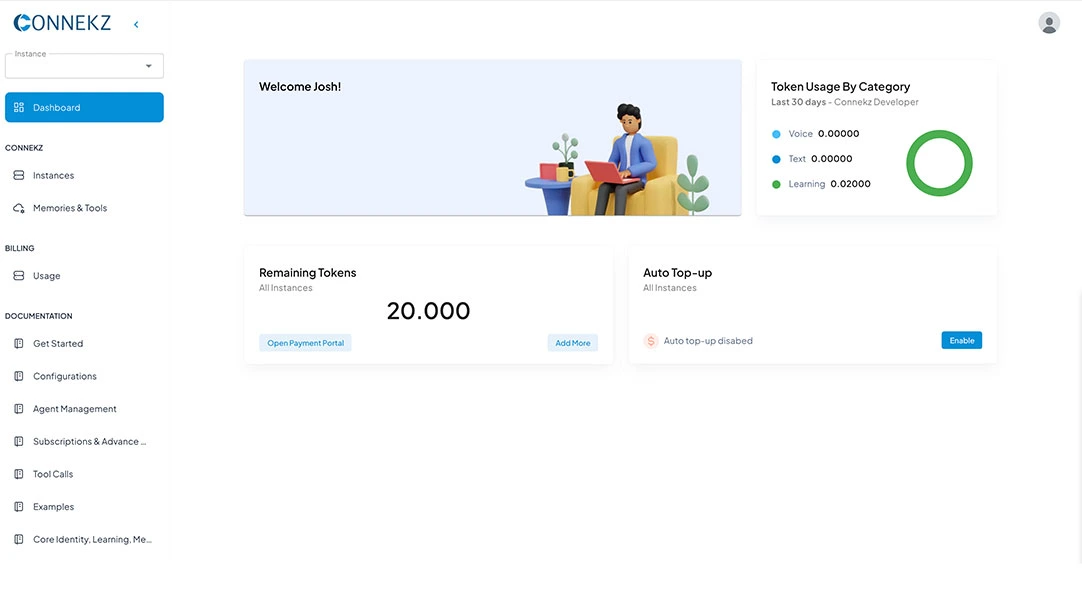Open Configurations documentation page

pyautogui.click(x=65, y=377)
